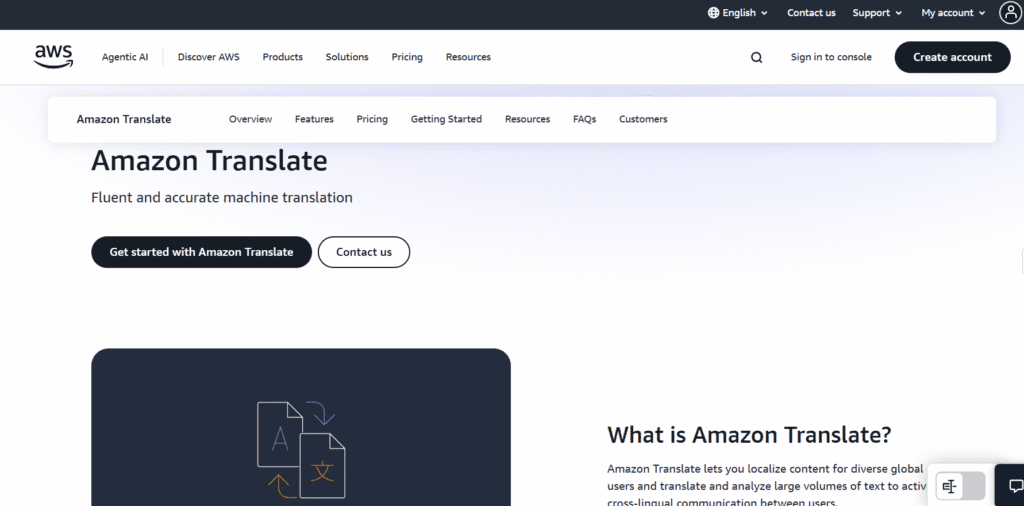Open the Products menu
Viewport: 1024px width, 506px height.
coord(282,57)
